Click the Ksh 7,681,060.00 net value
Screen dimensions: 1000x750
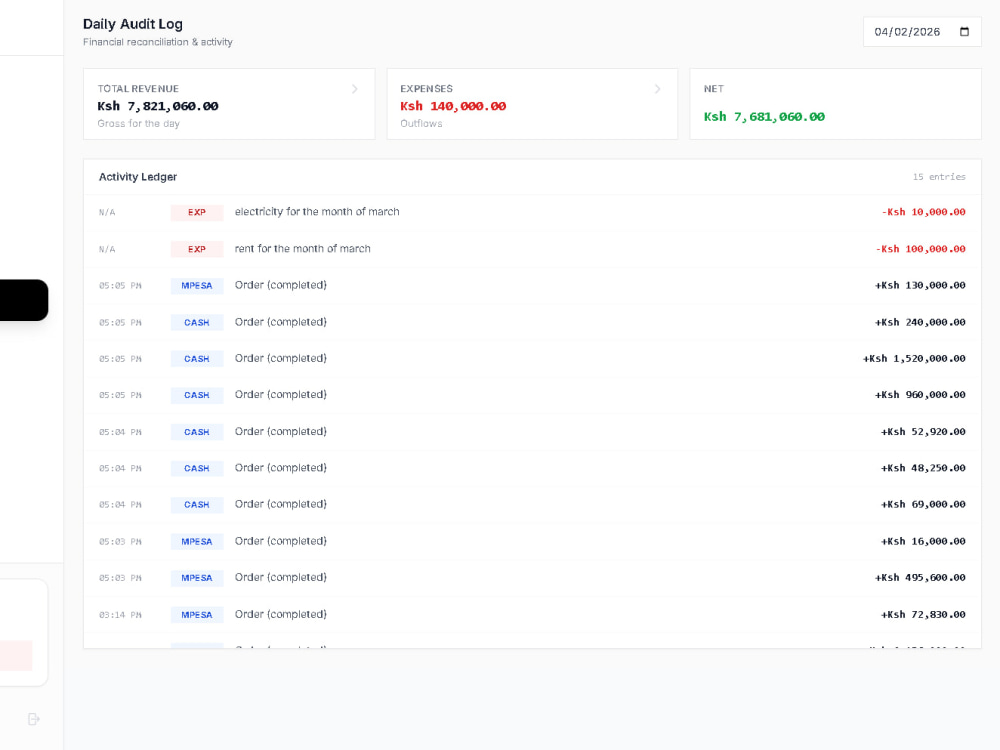point(764,117)
